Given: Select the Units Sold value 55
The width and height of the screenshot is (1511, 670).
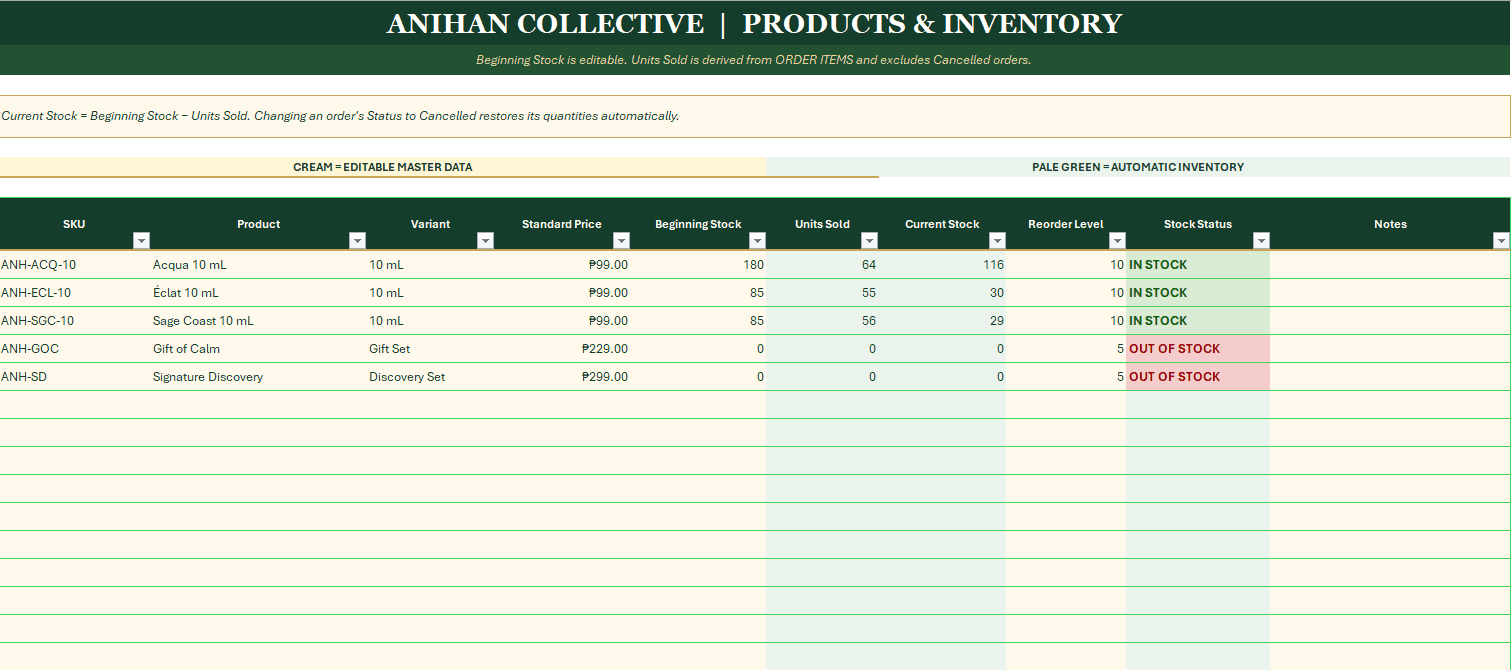Looking at the screenshot, I should tap(822, 293).
